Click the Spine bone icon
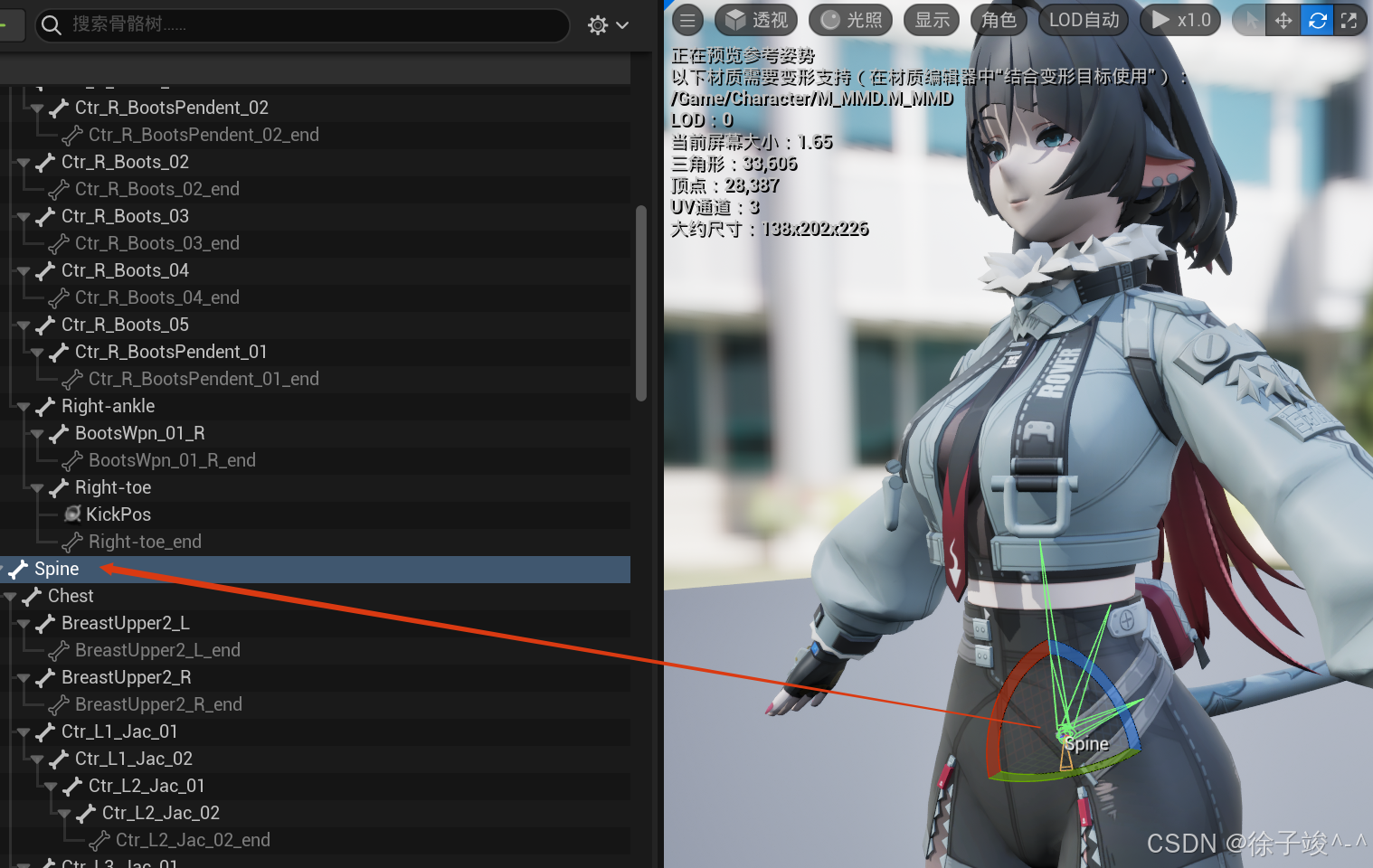1373x868 pixels. (18, 570)
